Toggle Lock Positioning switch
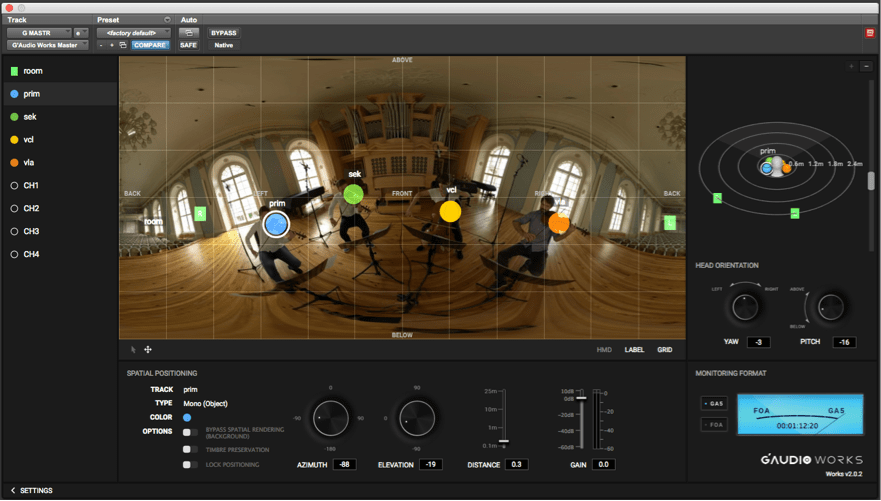 (189, 465)
